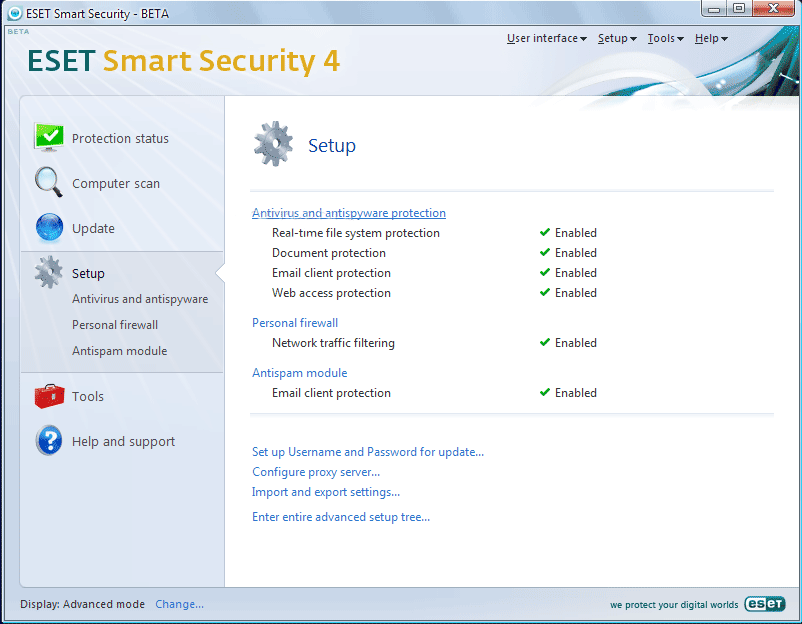The height and width of the screenshot is (624, 802).
Task: Open the Setup menu in top bar
Action: click(x=617, y=38)
